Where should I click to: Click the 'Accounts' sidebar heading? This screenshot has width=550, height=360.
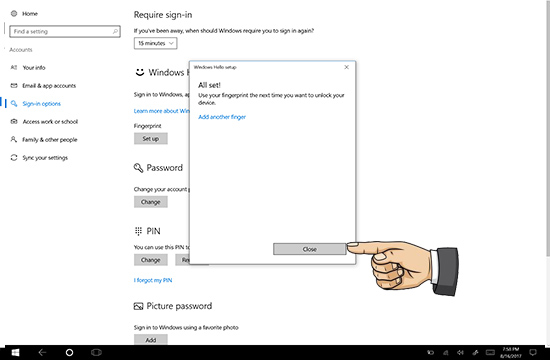21,50
